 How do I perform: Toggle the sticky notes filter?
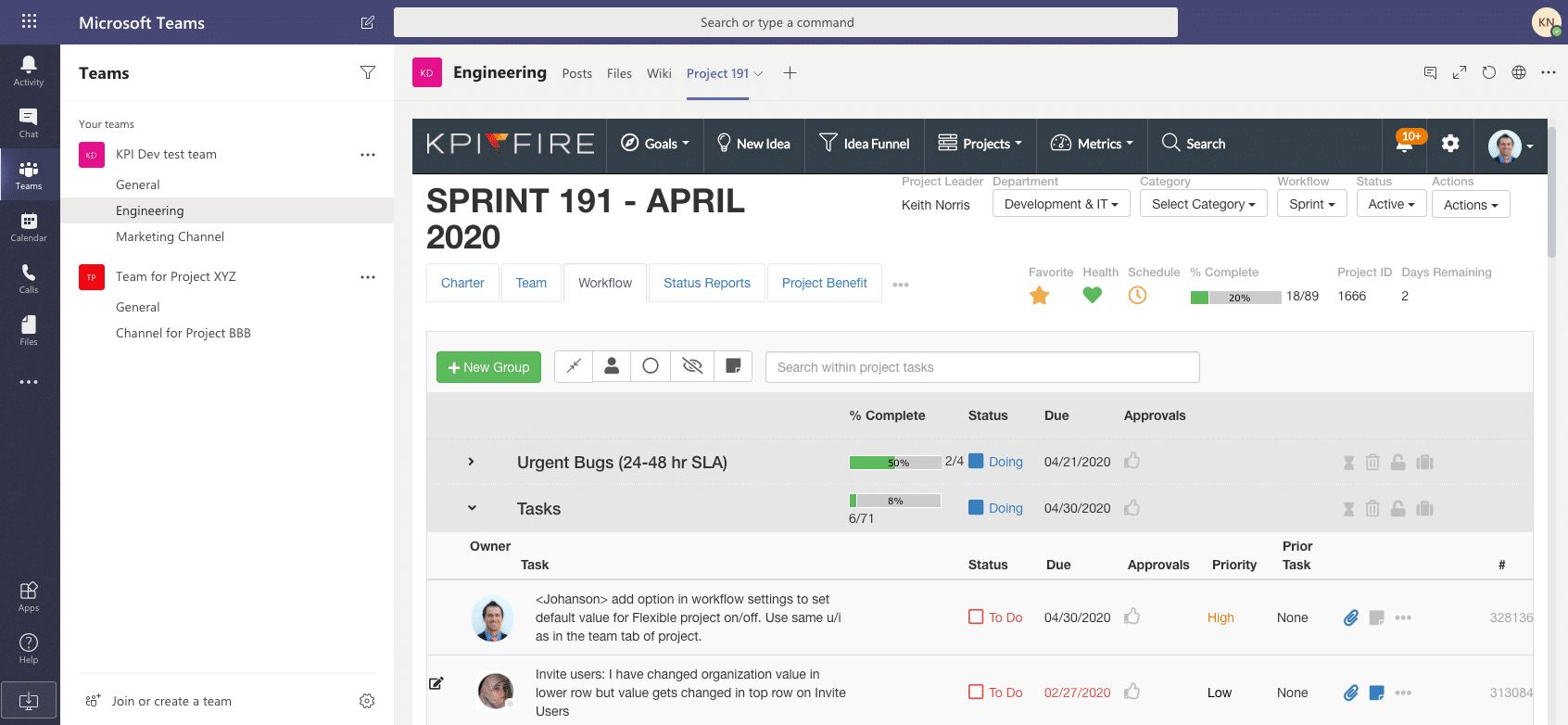coord(733,366)
